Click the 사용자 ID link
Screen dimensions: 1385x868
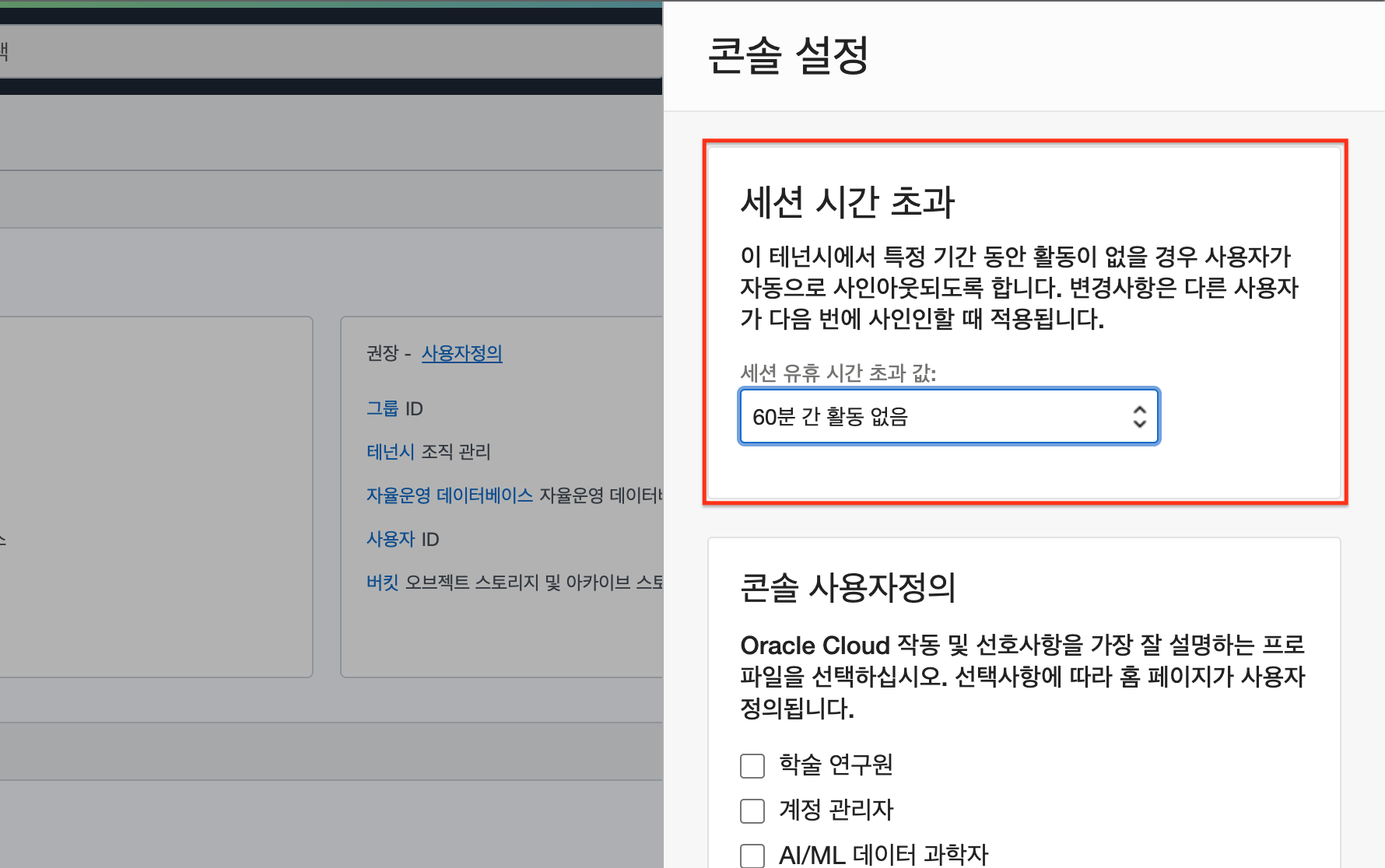pos(390,539)
